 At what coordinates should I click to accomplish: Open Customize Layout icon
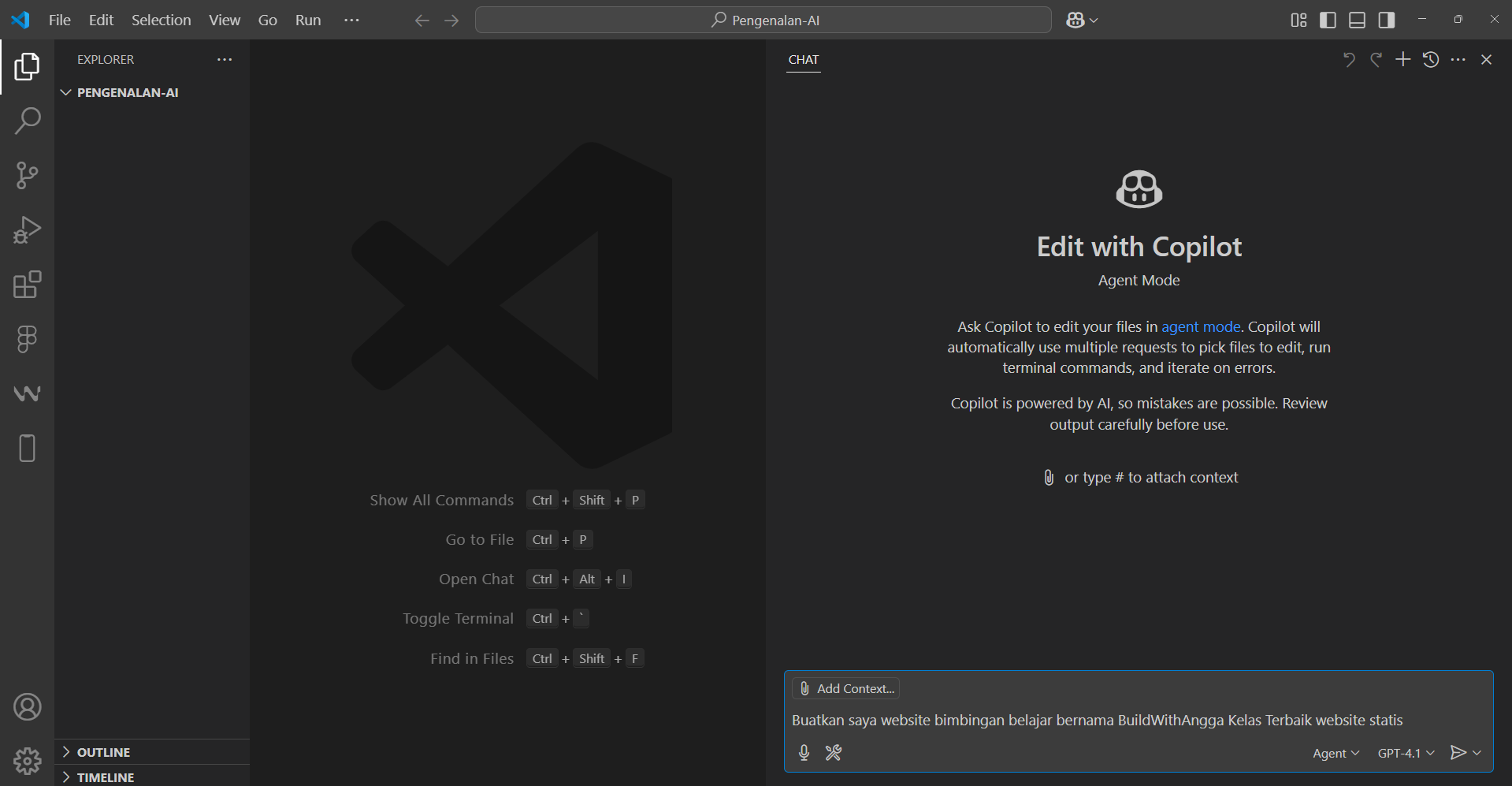tap(1298, 20)
